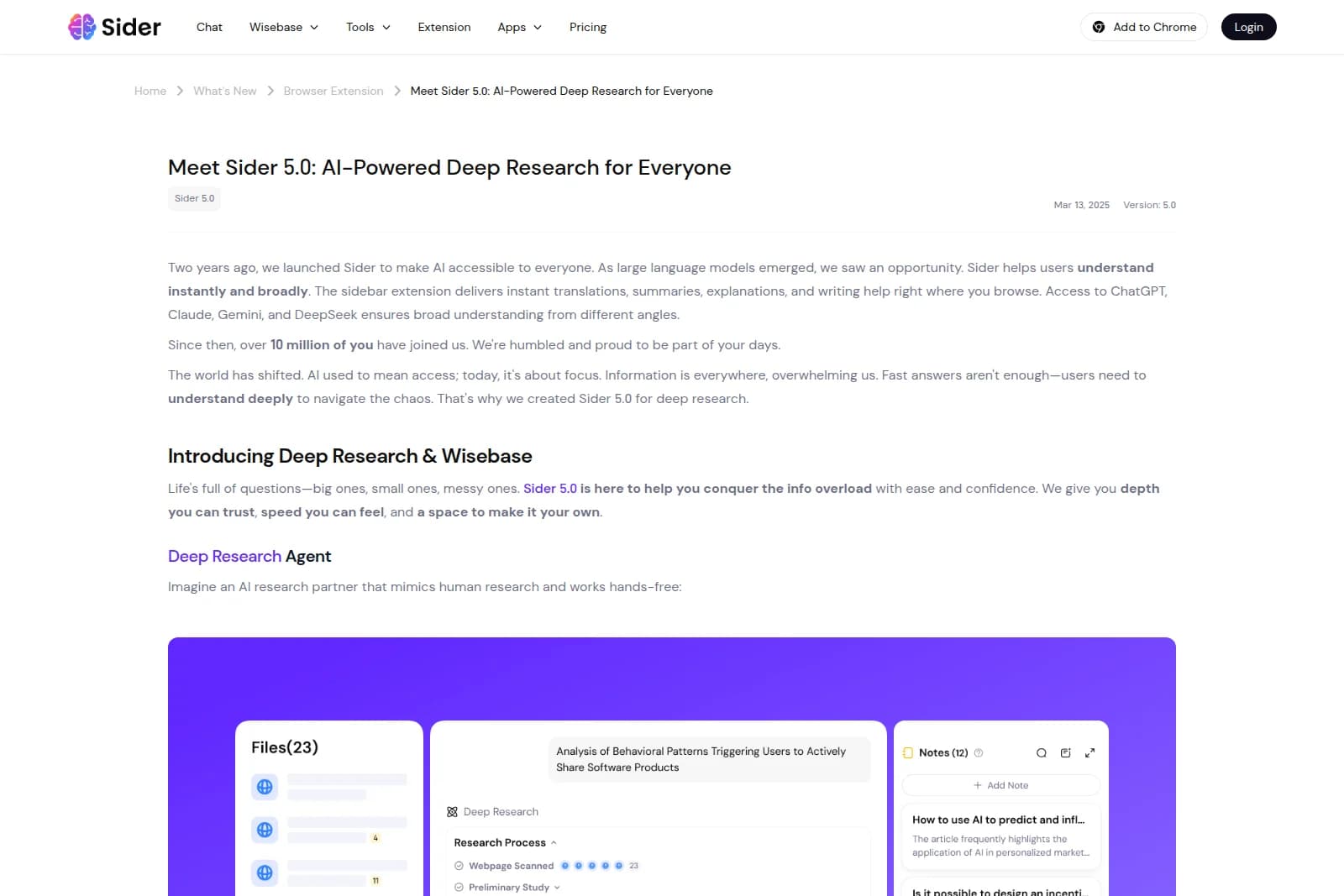Viewport: 1344px width, 896px height.
Task: Select Pricing in the top navigation
Action: pos(587,27)
